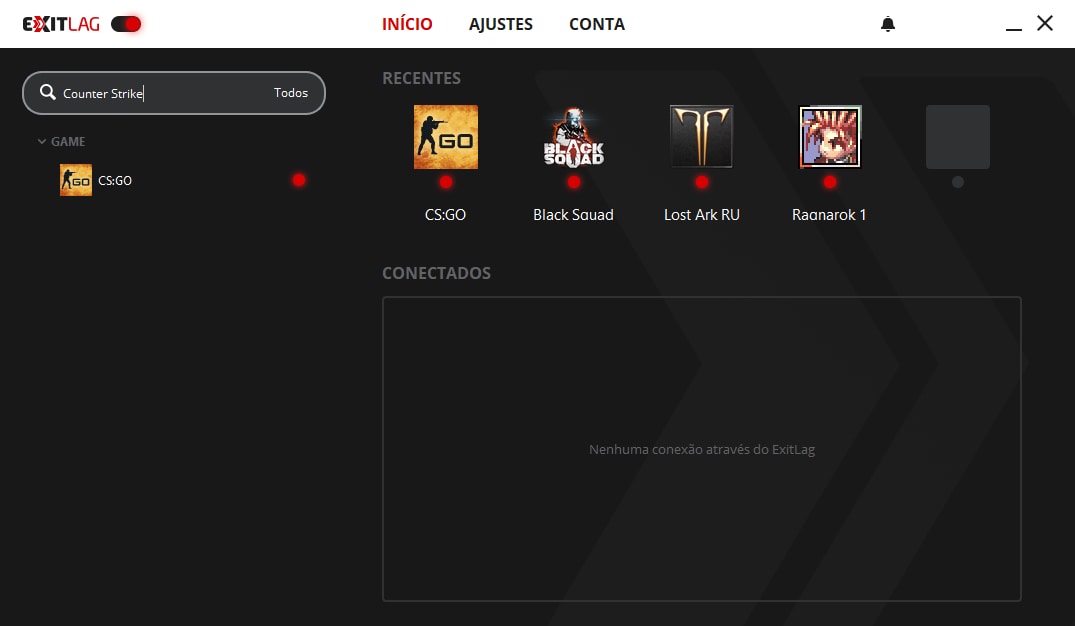Screen dimensions: 1075x626
Task: Click 'Nenhuma conexão através do ExitLag' message
Action: pyautogui.click(x=702, y=450)
